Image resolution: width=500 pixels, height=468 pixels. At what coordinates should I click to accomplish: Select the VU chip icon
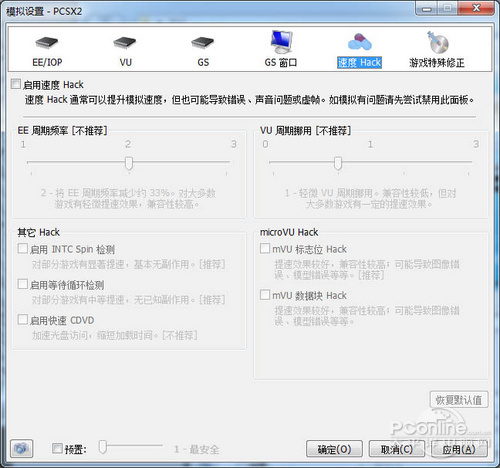point(125,43)
